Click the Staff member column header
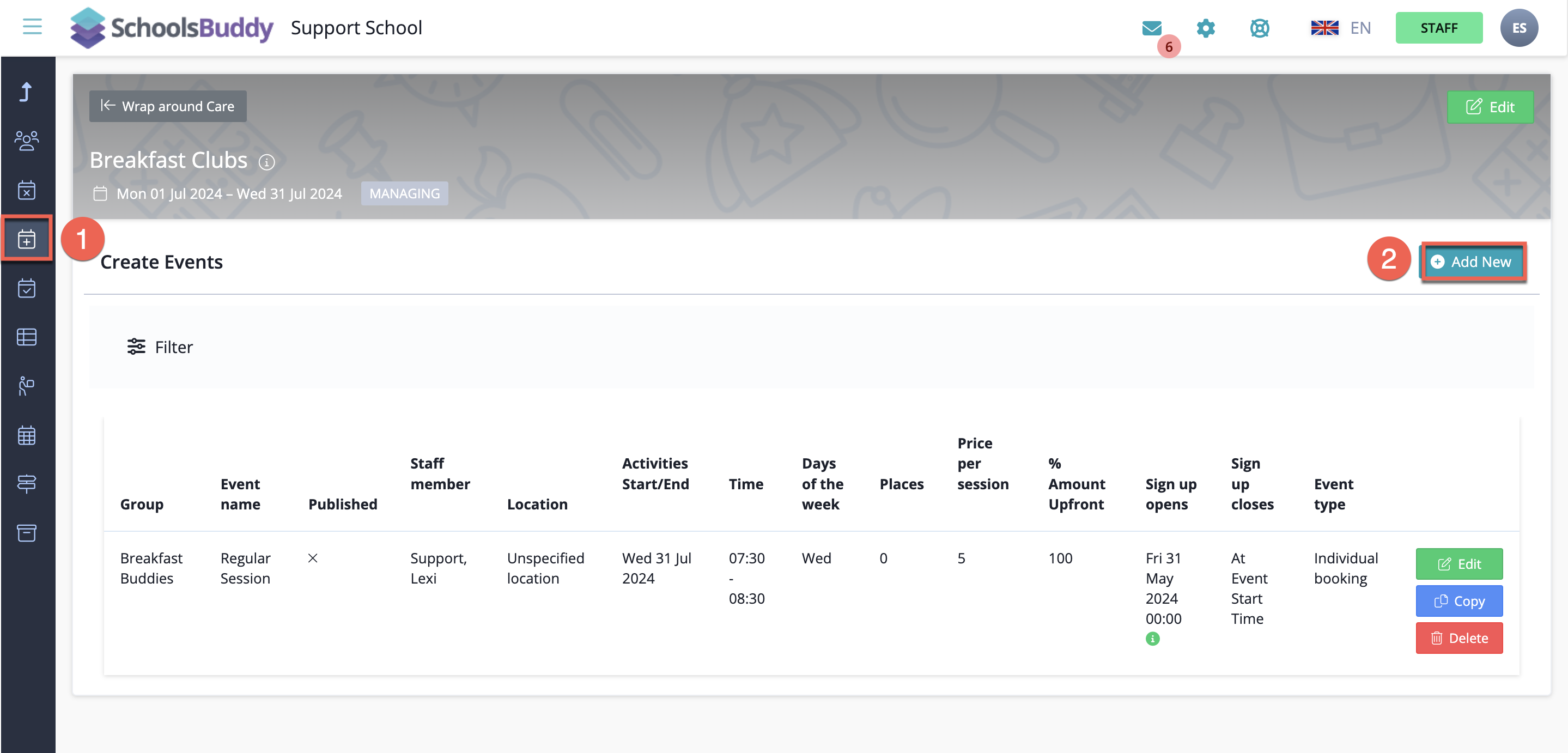This screenshot has height=753, width=1568. [x=440, y=473]
